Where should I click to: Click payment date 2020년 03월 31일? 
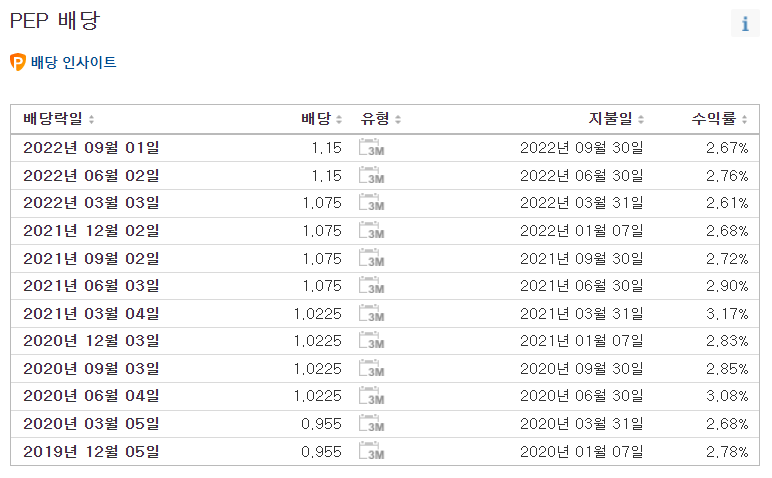coord(581,424)
